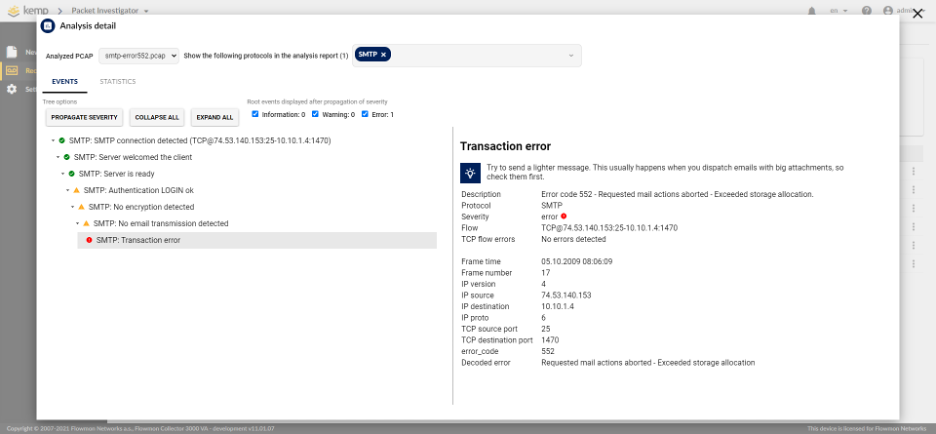
Task: Open the help question mark icon
Action: (867, 11)
